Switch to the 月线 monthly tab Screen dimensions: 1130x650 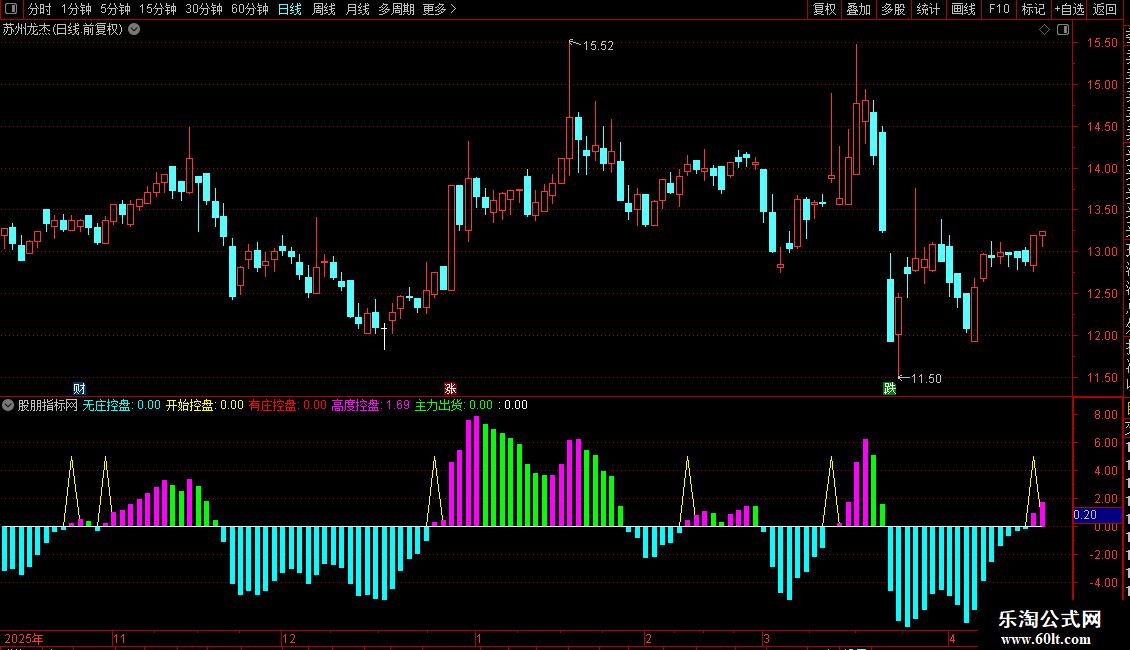point(357,9)
